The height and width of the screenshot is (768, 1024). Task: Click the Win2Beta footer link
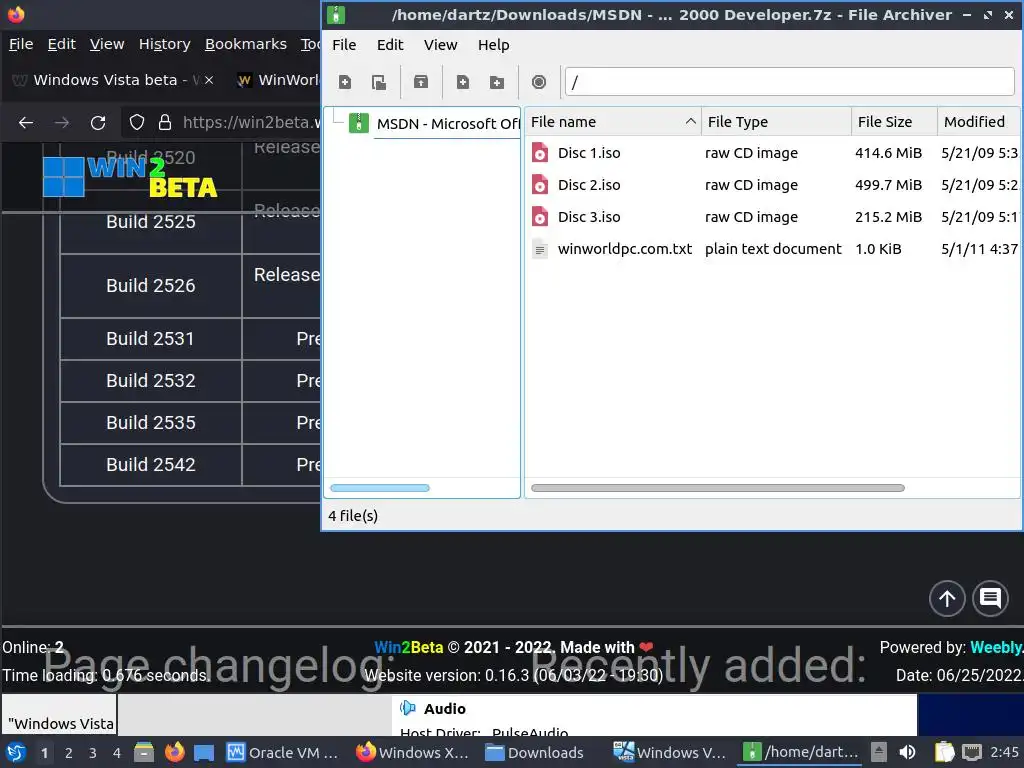pyautogui.click(x=409, y=647)
